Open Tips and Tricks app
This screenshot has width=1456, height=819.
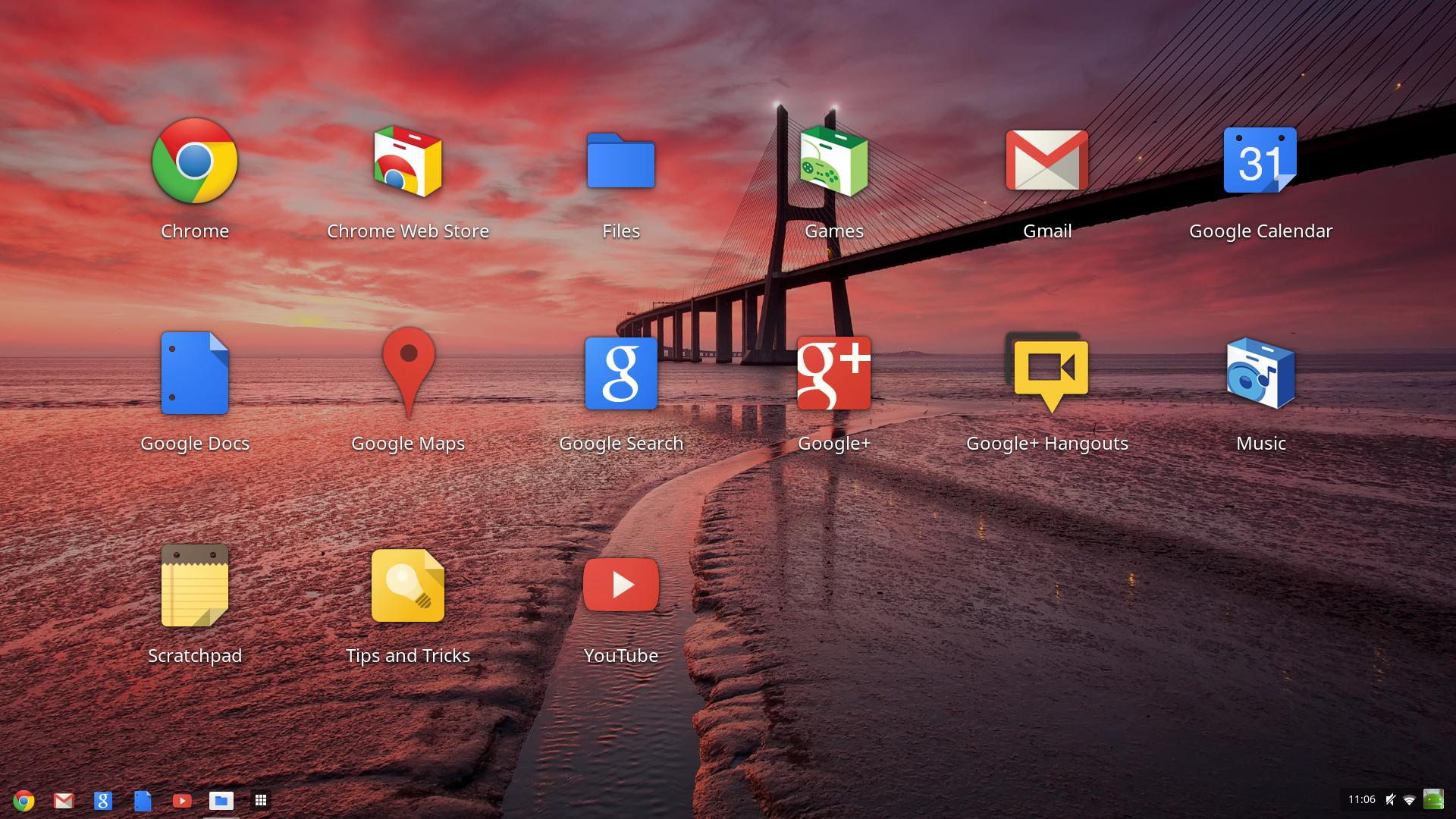pyautogui.click(x=408, y=589)
